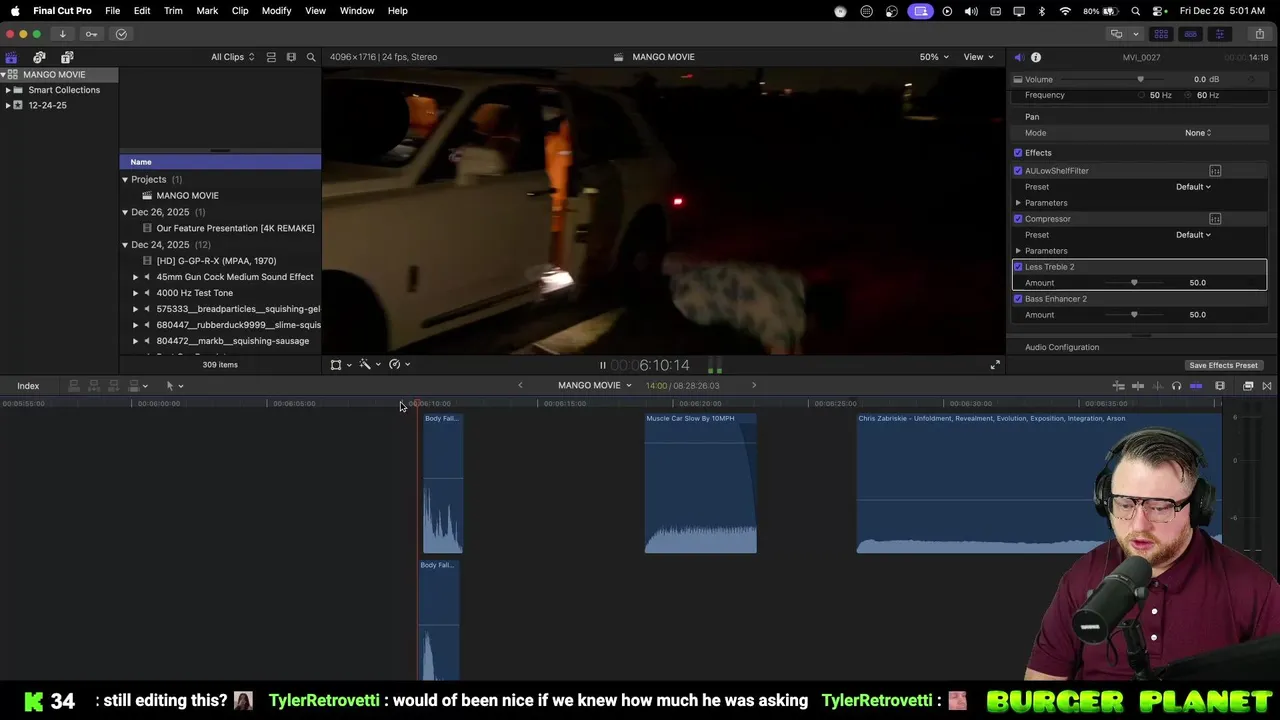The height and width of the screenshot is (720, 1280).
Task: Open AULowShelfFilter Preset Default dropdown
Action: click(1193, 187)
